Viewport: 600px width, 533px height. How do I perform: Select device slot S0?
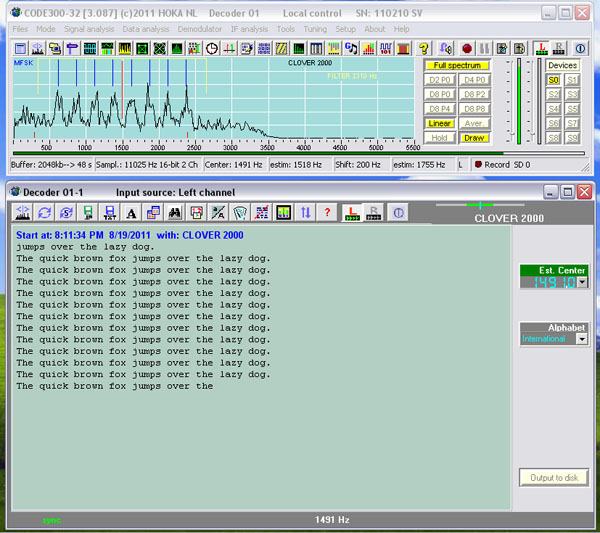coord(553,80)
